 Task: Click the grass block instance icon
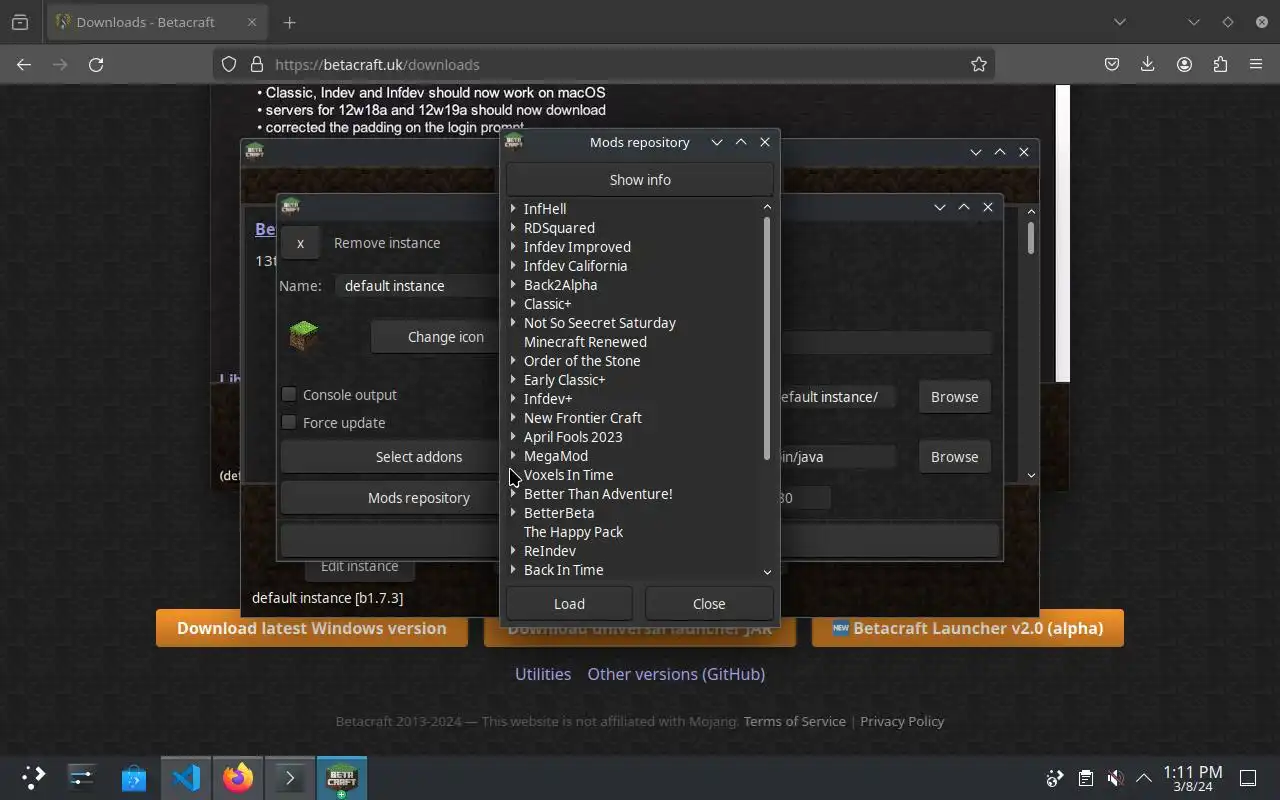point(304,336)
